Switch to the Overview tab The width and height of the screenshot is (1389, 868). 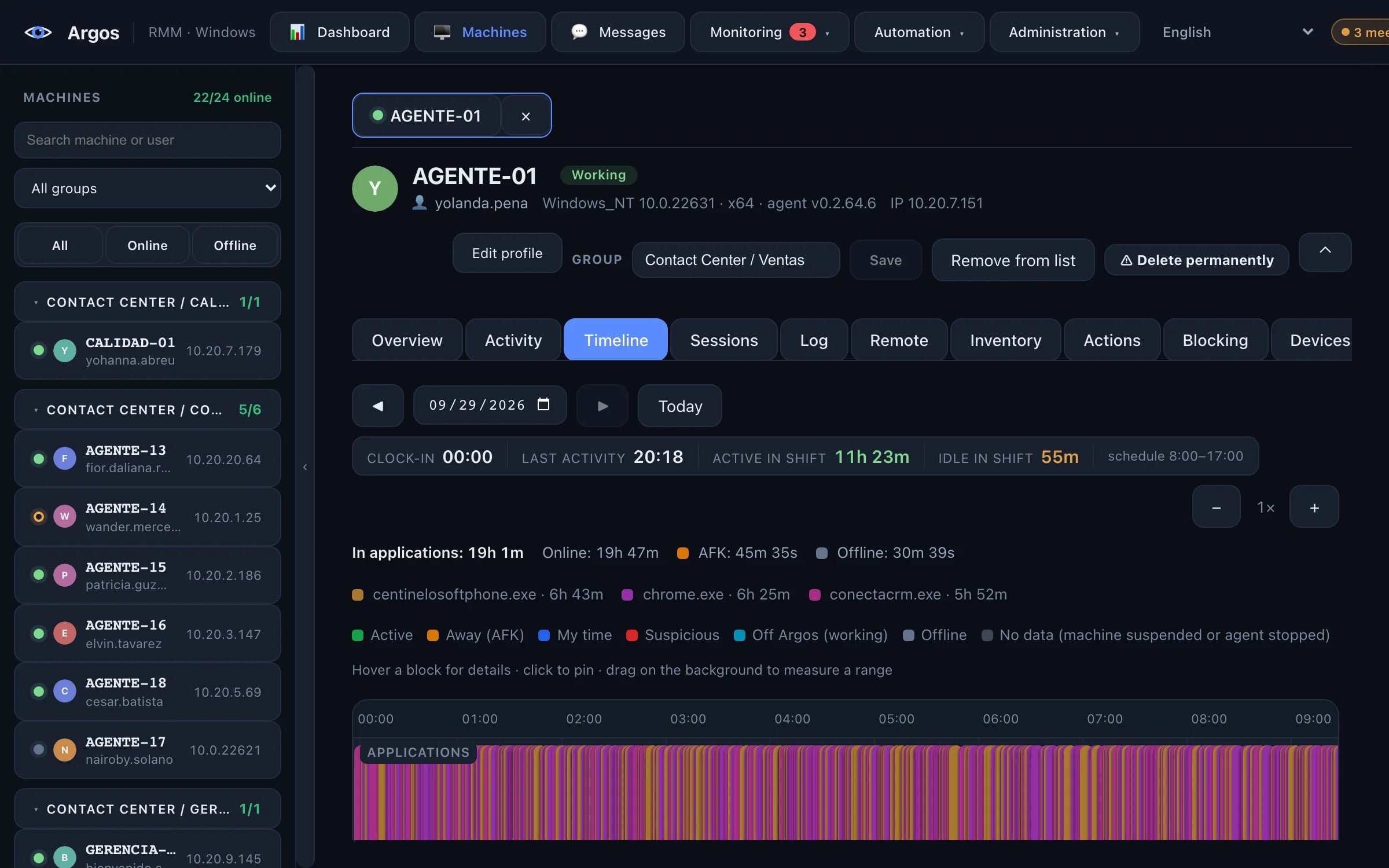click(x=407, y=340)
